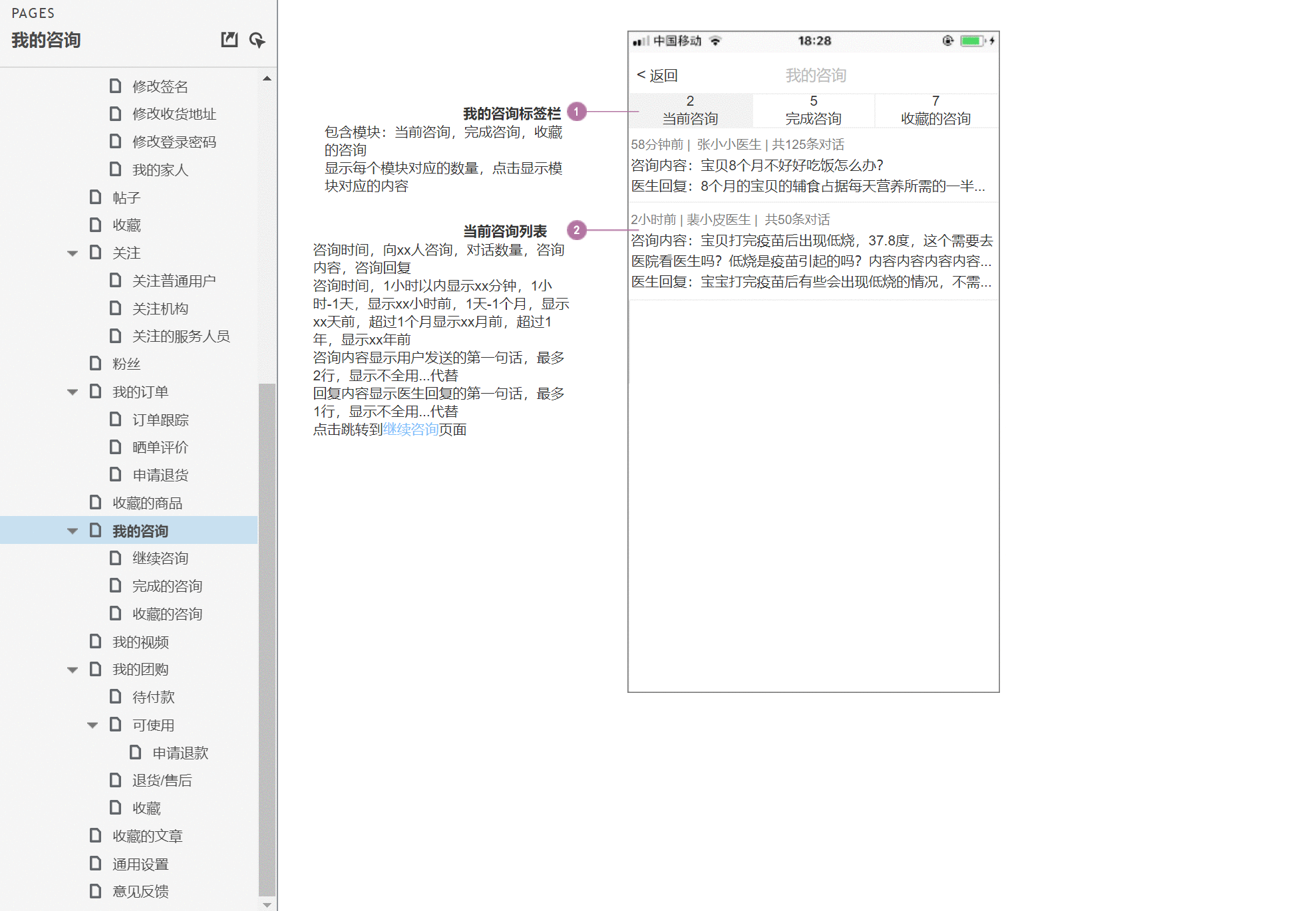1316x911 pixels.
Task: Click page icon beside 收藏的商品
Action: point(95,503)
